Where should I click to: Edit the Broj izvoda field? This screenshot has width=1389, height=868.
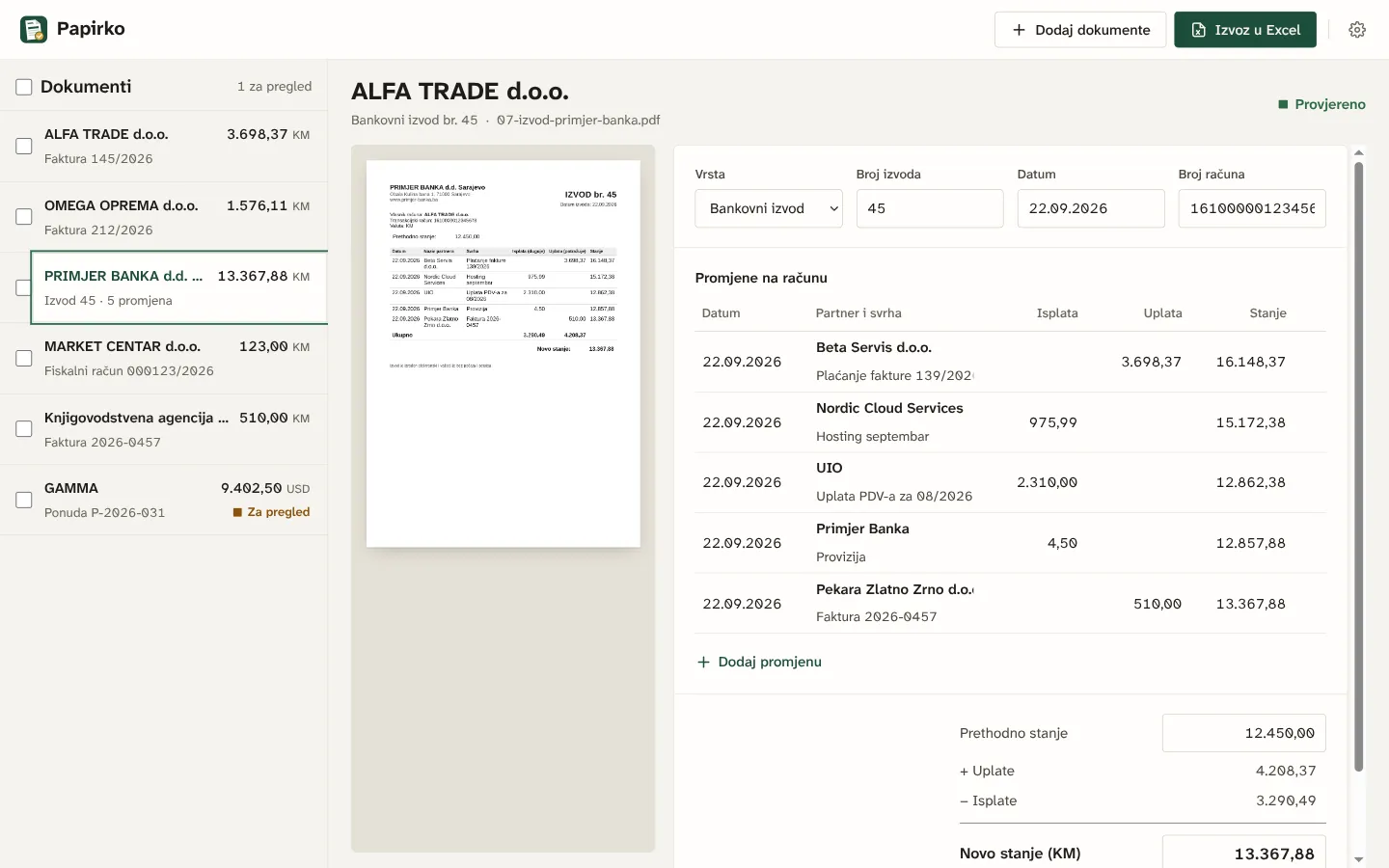pos(930,208)
